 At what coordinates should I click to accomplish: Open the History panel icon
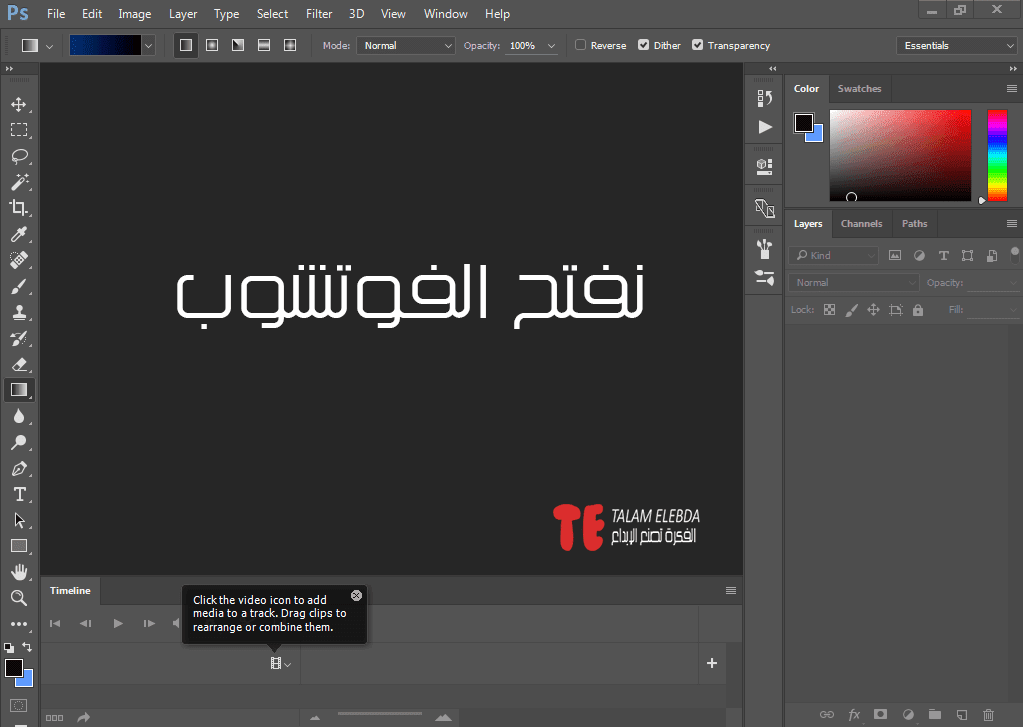point(765,99)
